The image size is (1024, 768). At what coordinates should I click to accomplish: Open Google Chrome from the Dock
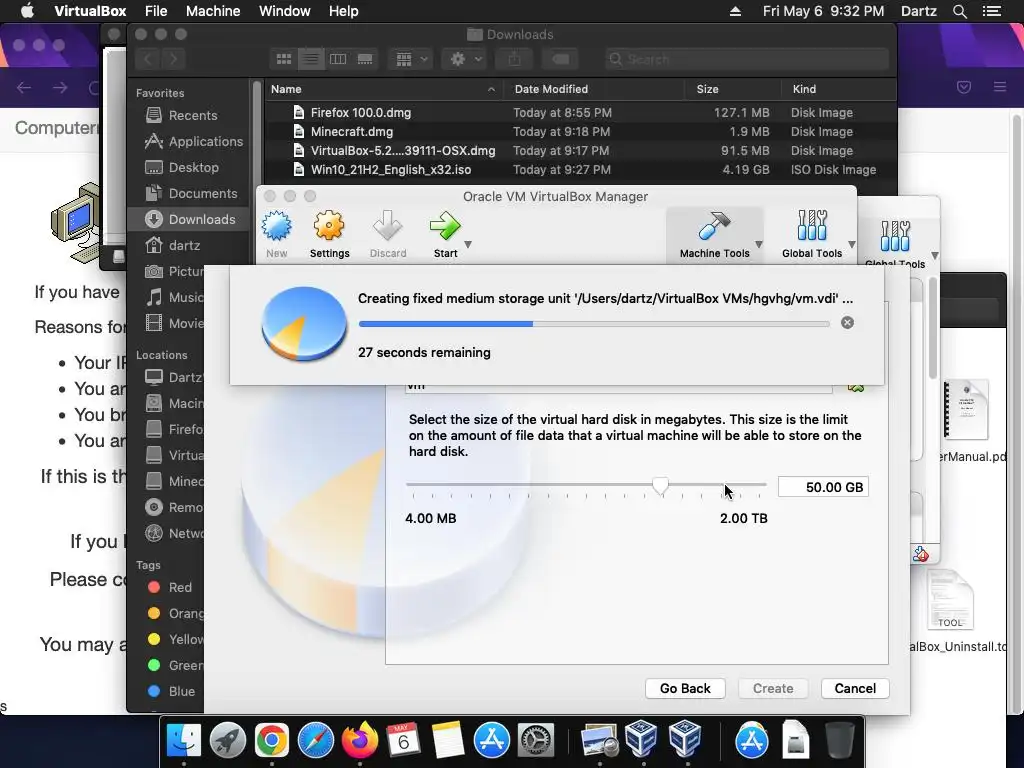[x=272, y=740]
